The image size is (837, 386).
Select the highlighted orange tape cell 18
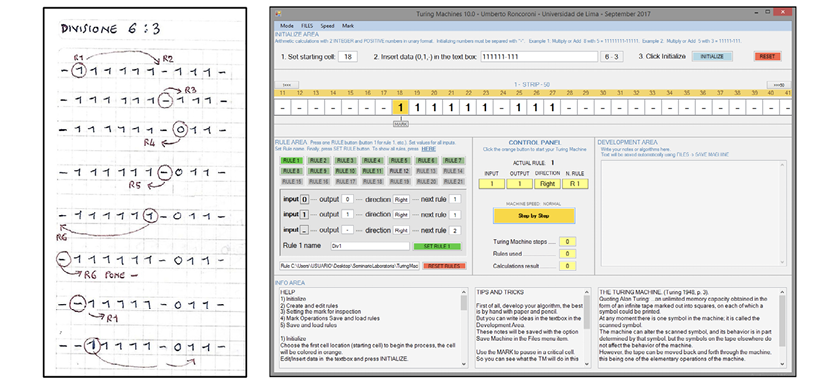pyautogui.click(x=400, y=108)
